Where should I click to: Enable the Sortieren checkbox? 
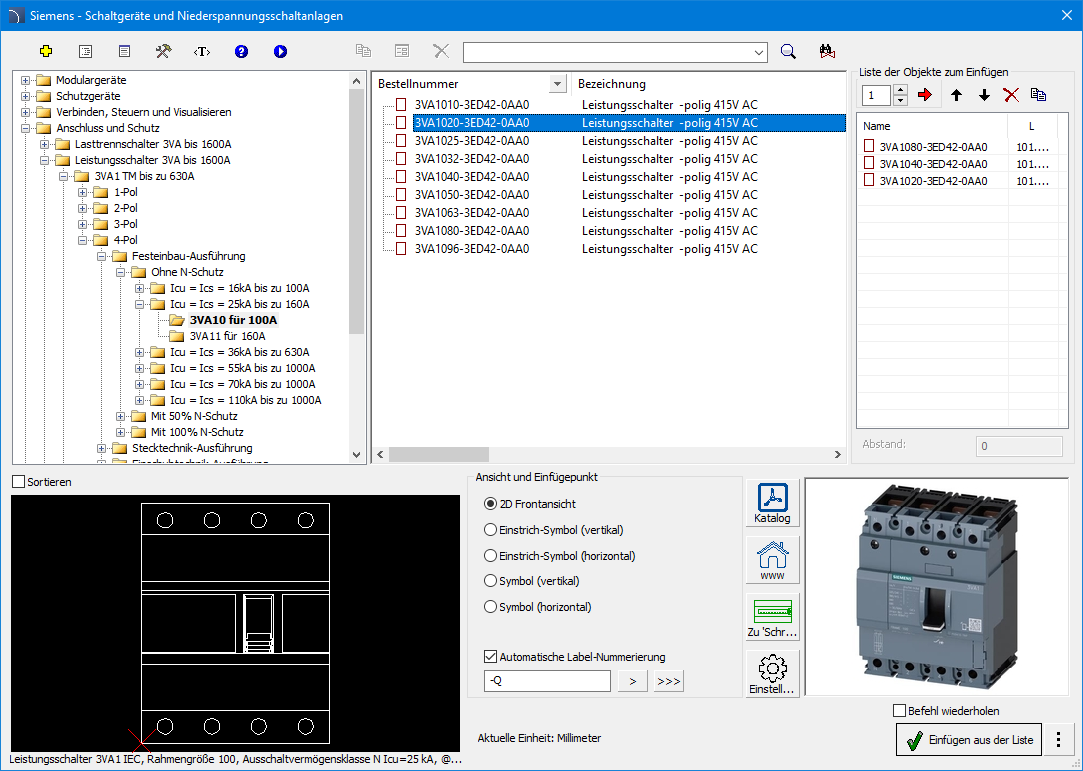click(19, 482)
